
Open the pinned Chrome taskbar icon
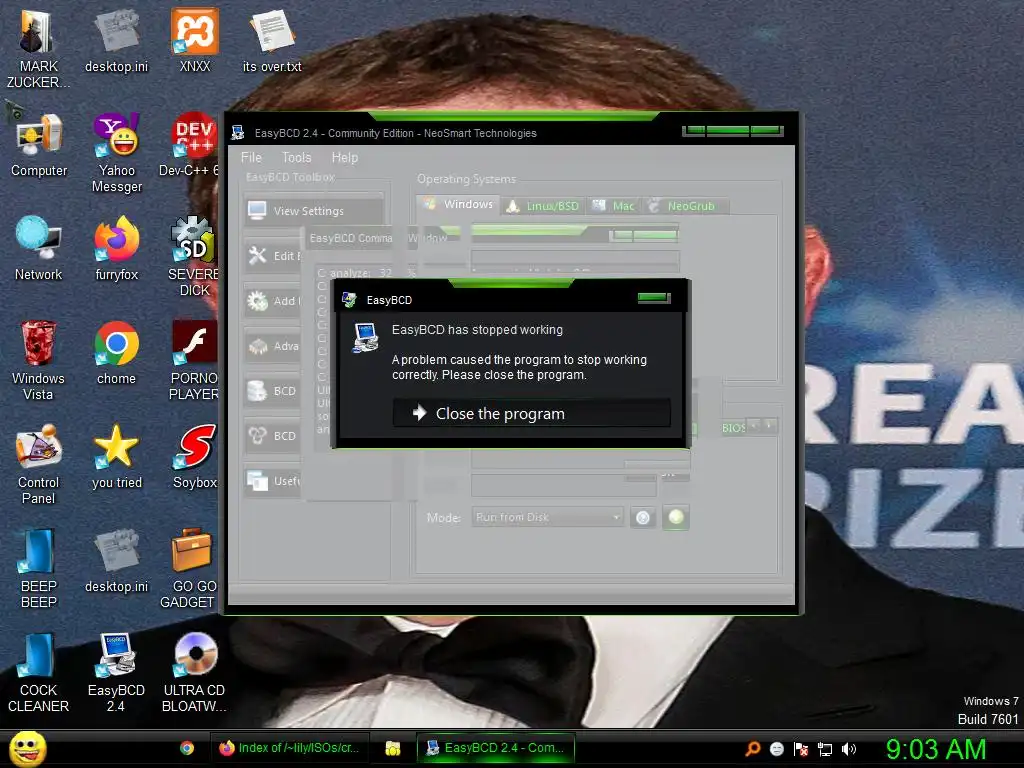pyautogui.click(x=187, y=748)
